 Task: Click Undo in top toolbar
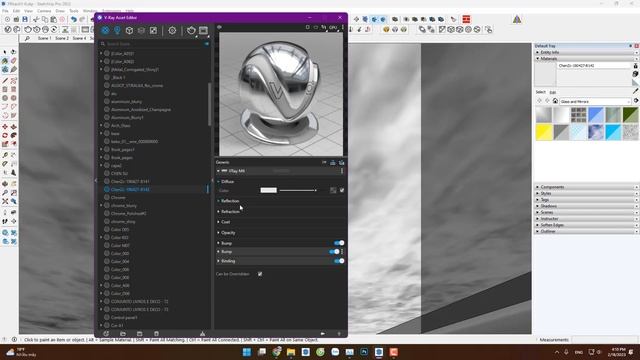coord(73,19)
